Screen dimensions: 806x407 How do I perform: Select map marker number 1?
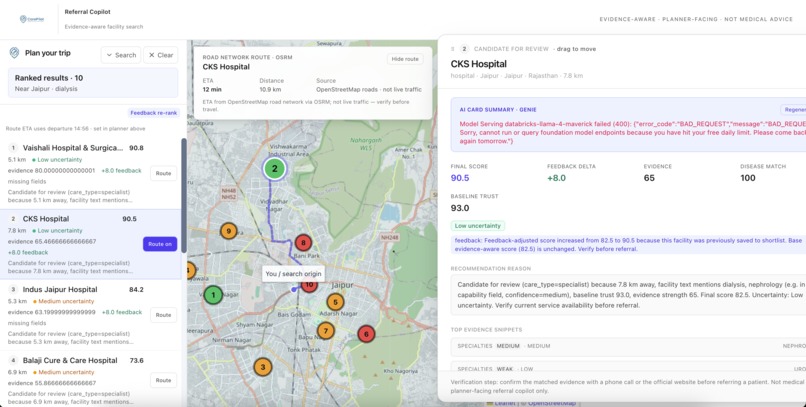click(x=213, y=295)
